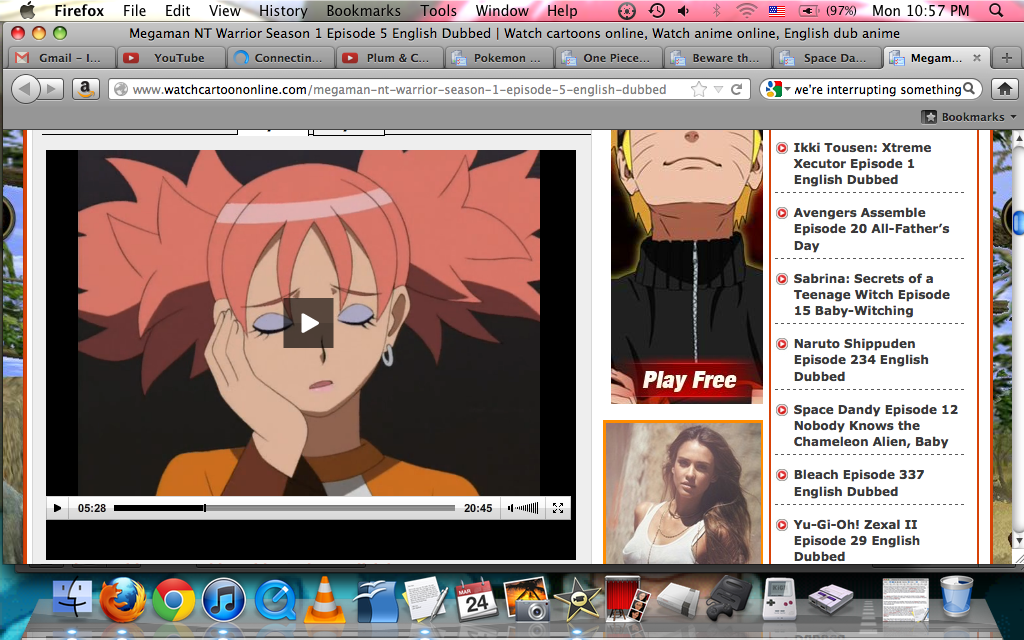Image resolution: width=1024 pixels, height=640 pixels.
Task: Open Bleach Episode 337 English Dubbed link
Action: (859, 483)
